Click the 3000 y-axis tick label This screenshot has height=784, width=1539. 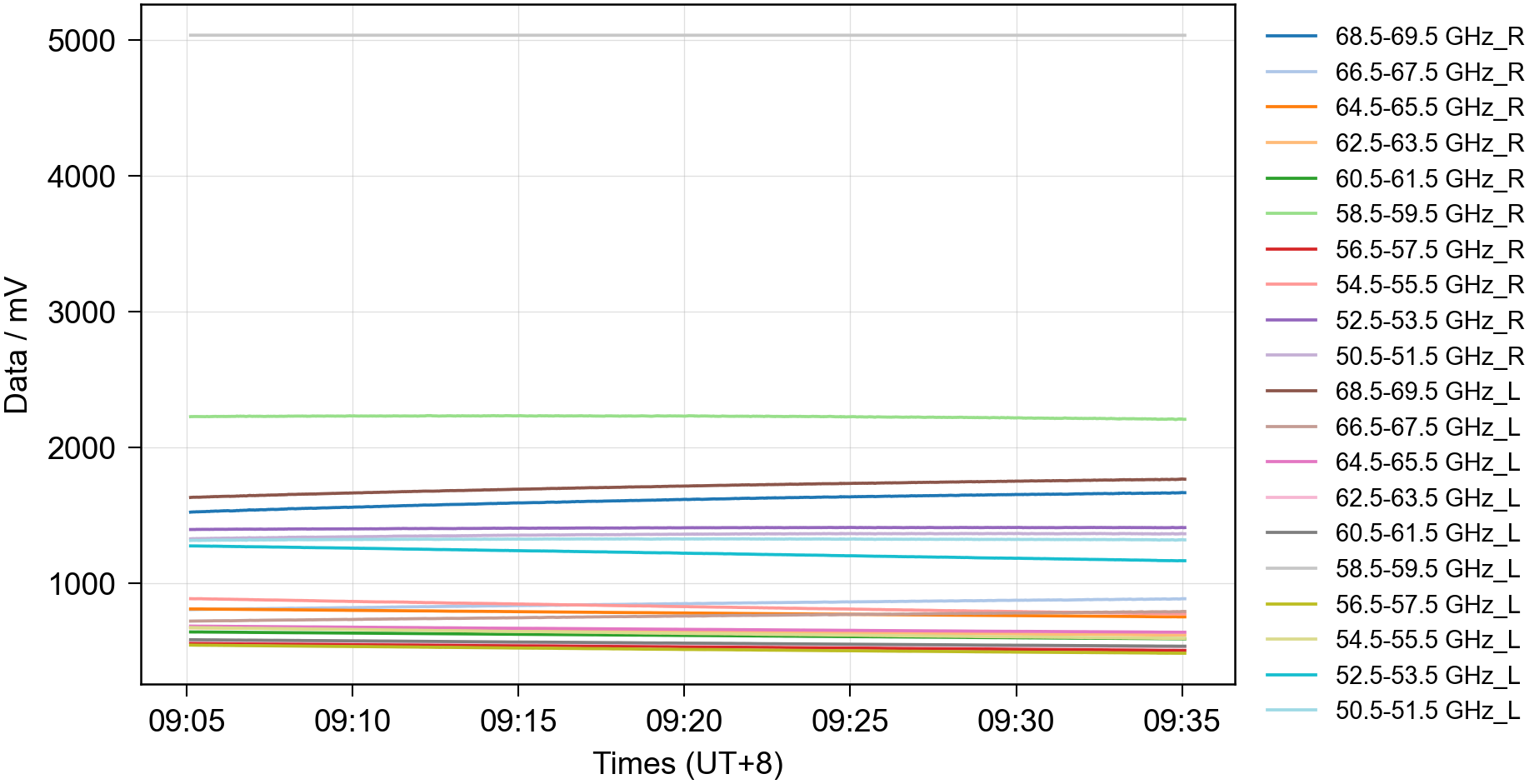(x=81, y=312)
